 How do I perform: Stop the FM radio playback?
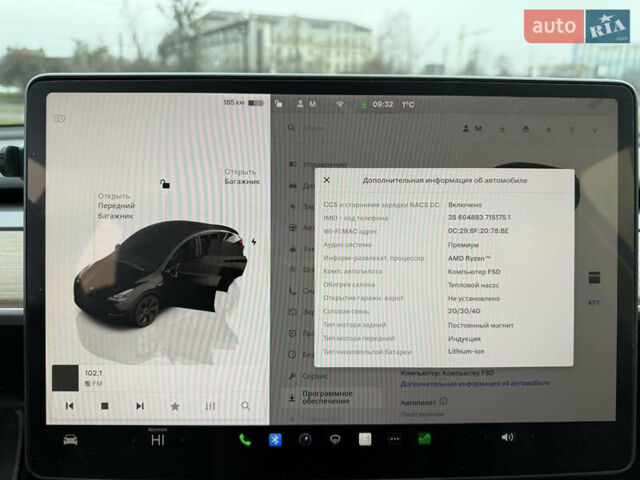coord(104,406)
